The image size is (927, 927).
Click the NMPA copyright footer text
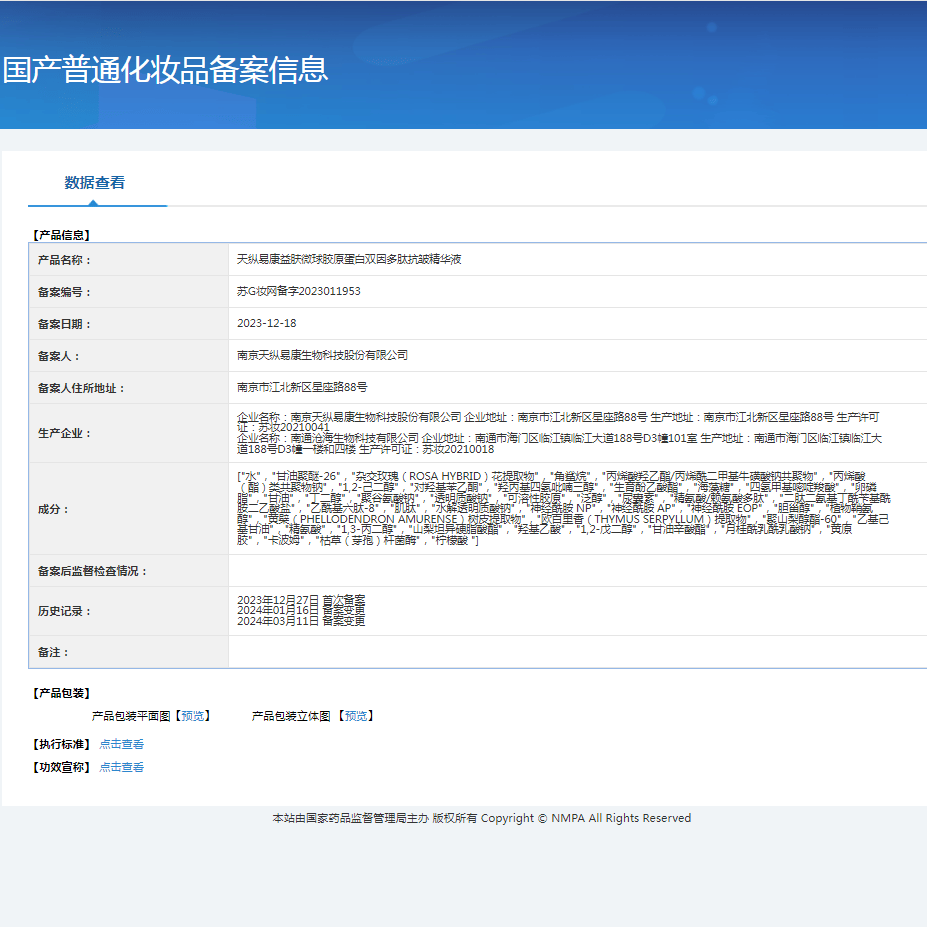point(481,818)
